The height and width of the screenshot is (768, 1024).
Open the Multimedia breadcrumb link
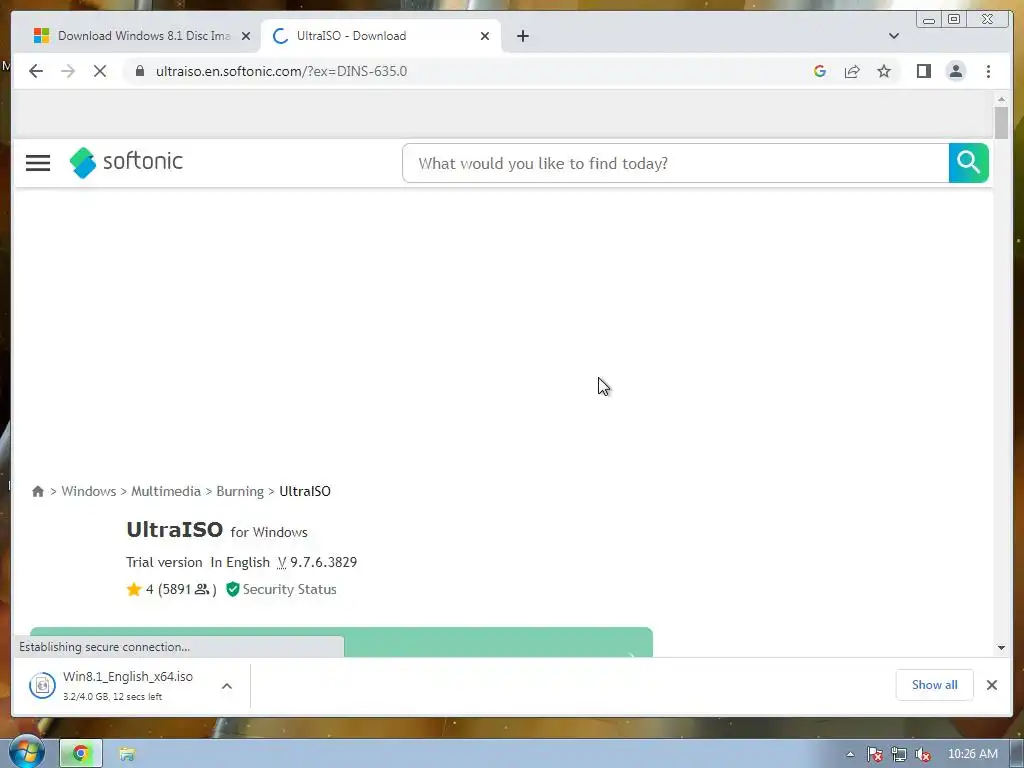click(166, 491)
